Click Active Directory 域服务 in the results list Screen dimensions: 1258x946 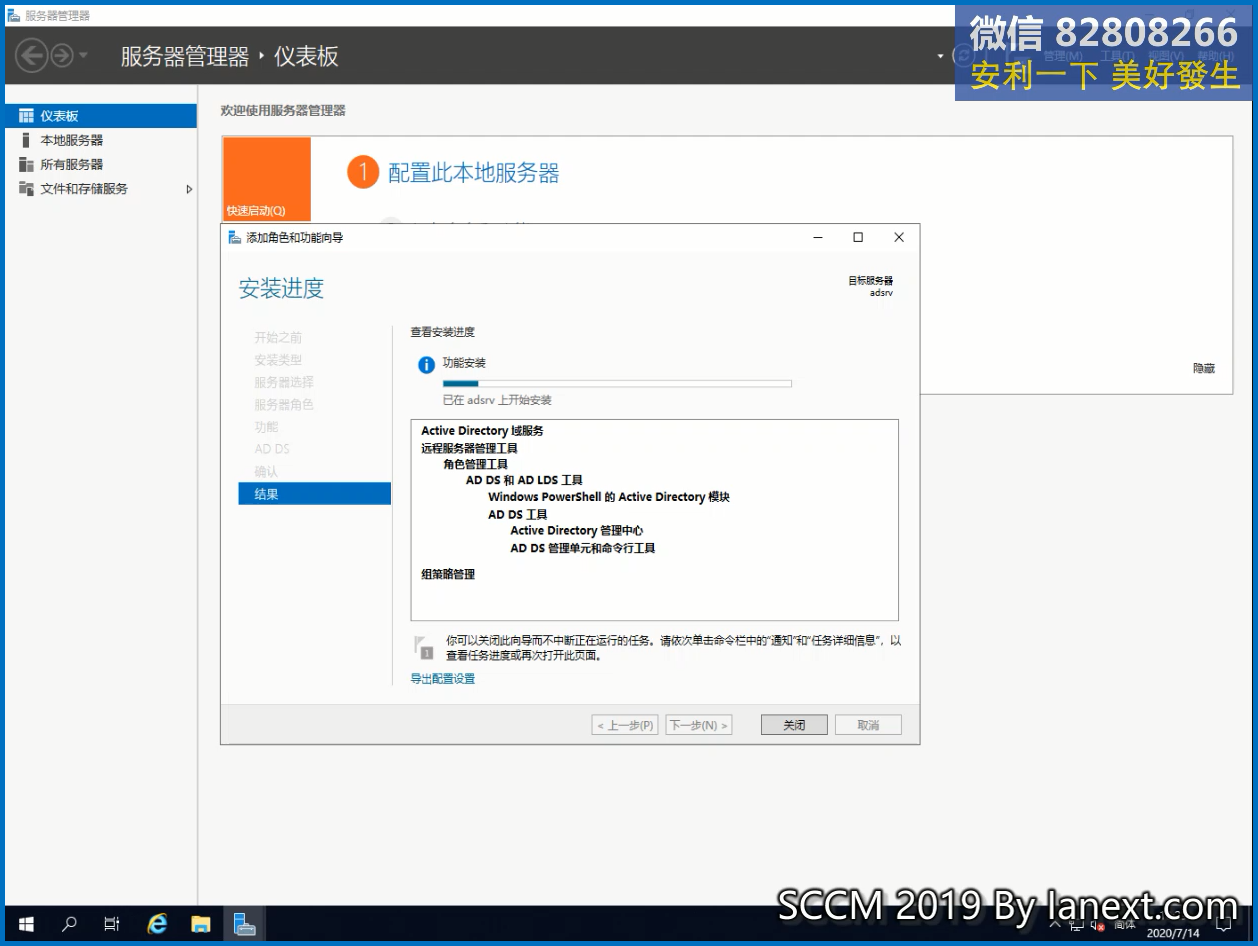click(482, 431)
